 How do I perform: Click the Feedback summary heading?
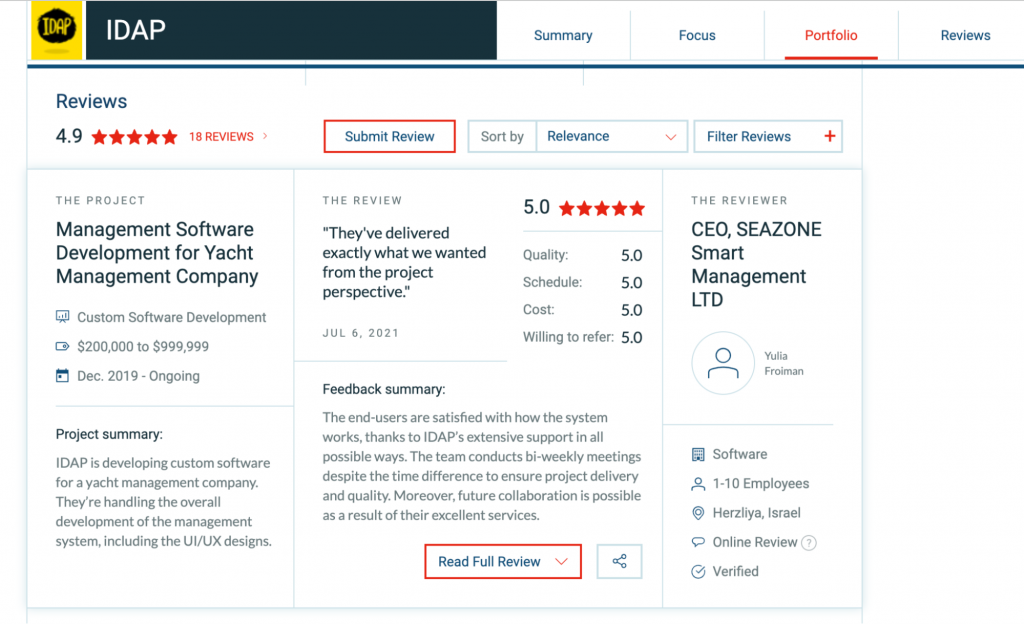coord(384,390)
